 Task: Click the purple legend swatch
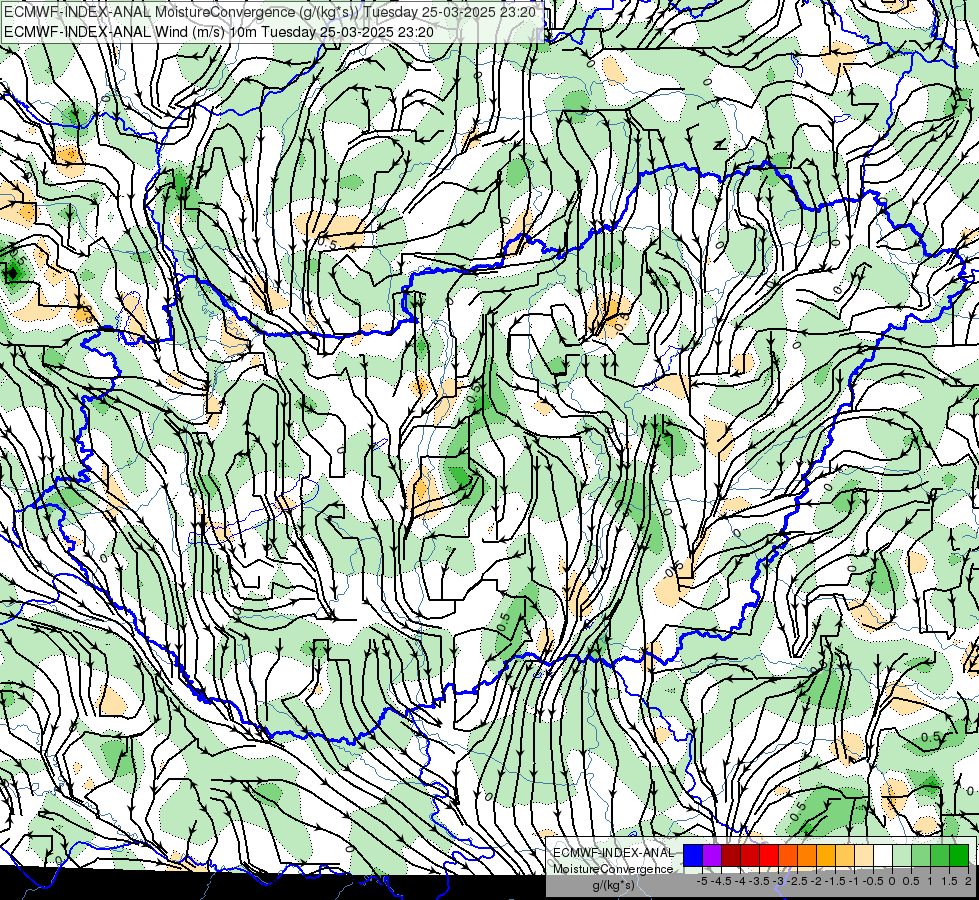[712, 855]
